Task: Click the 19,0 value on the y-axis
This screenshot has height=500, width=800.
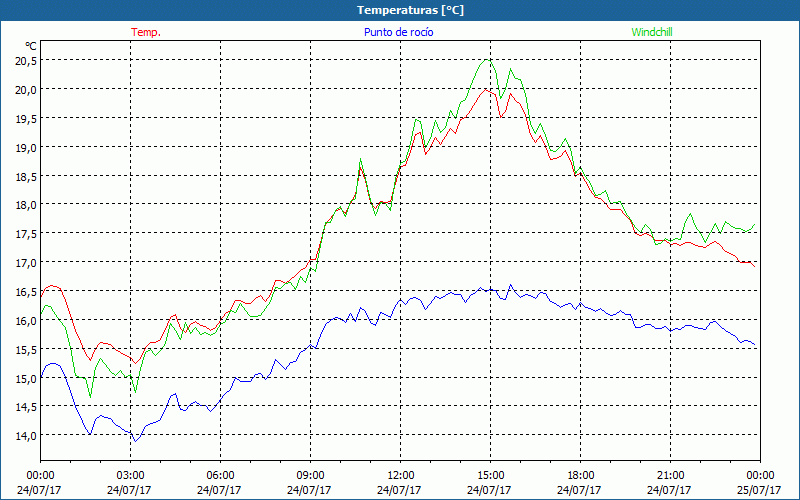Action: tap(26, 147)
